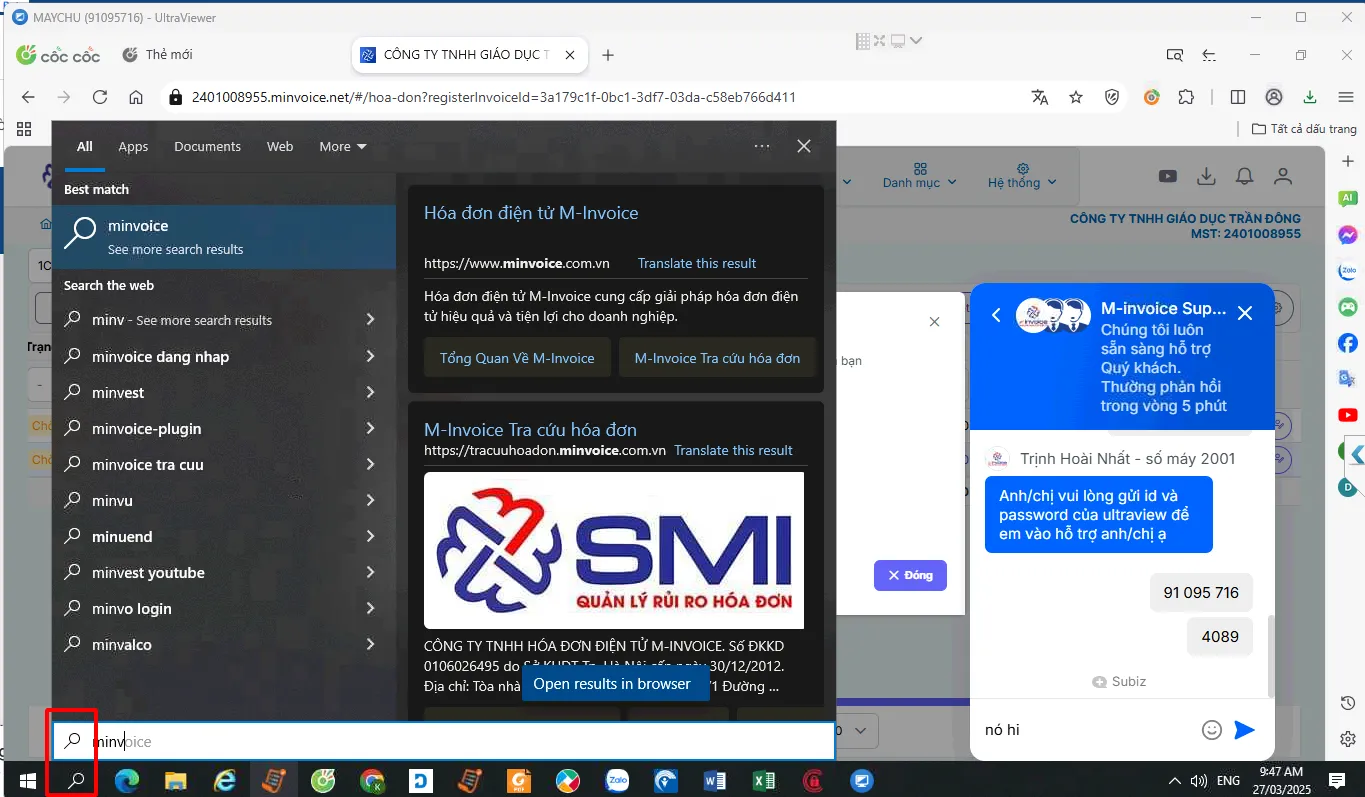The image size is (1365, 797).
Task: Expand arrow for 'minvalco' suggestion
Action: pyautogui.click(x=370, y=644)
